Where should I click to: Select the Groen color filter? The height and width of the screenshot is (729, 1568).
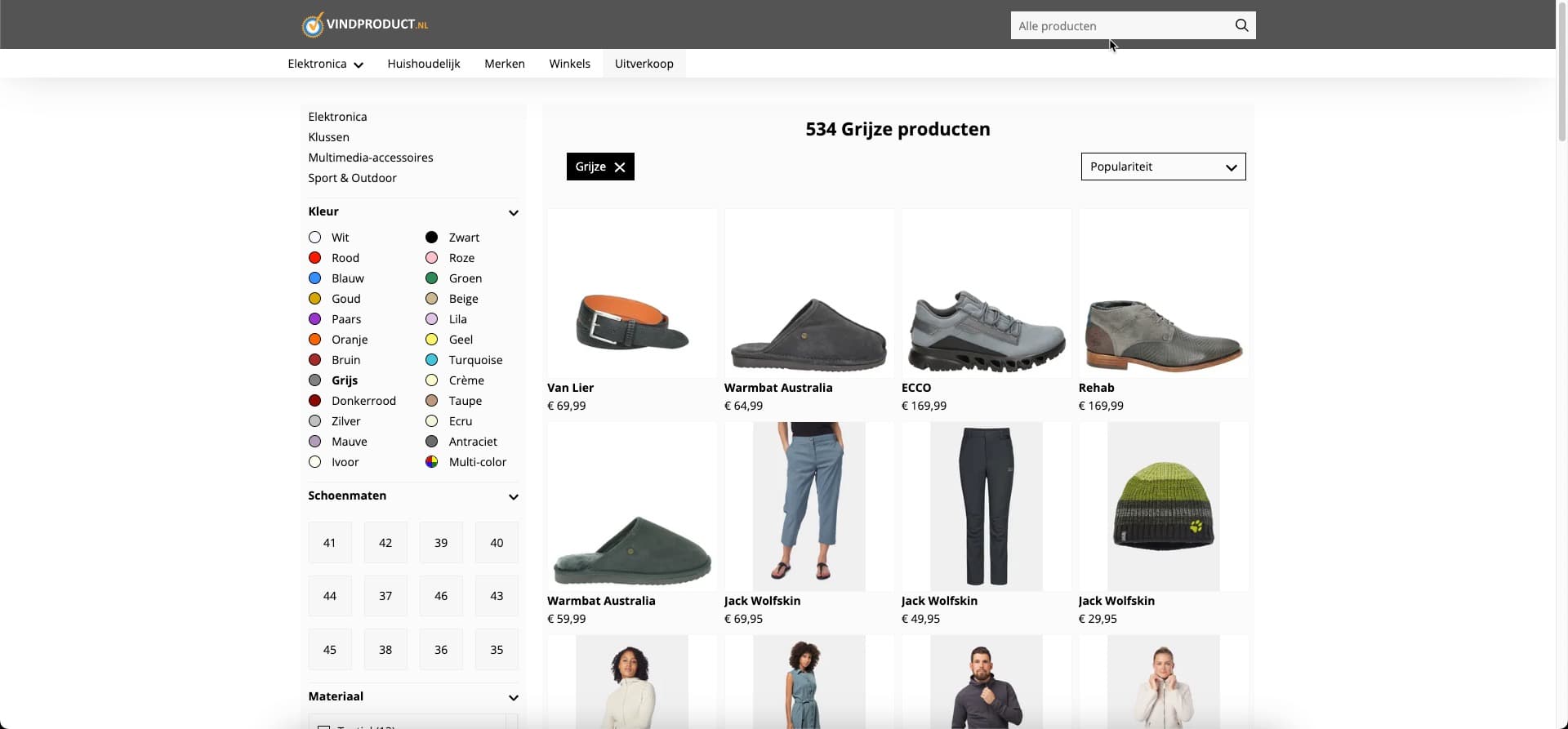coord(453,278)
